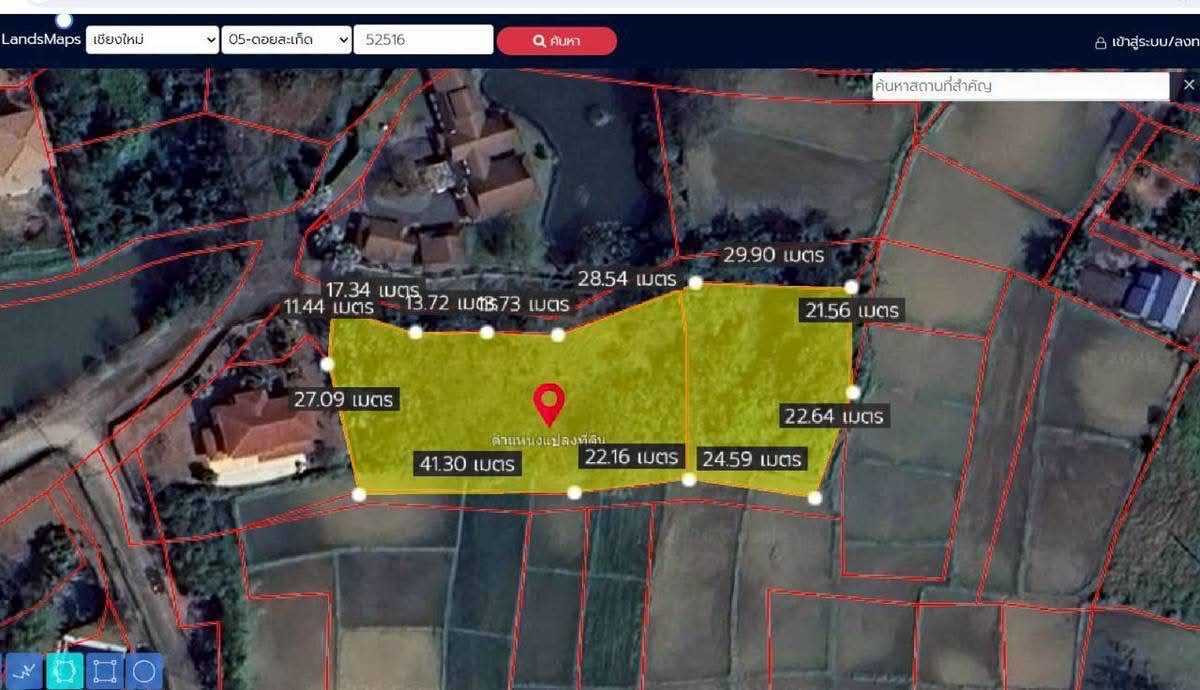The height and width of the screenshot is (690, 1200).
Task: Open the เข้าสู่ระบบ login link
Action: [1155, 42]
